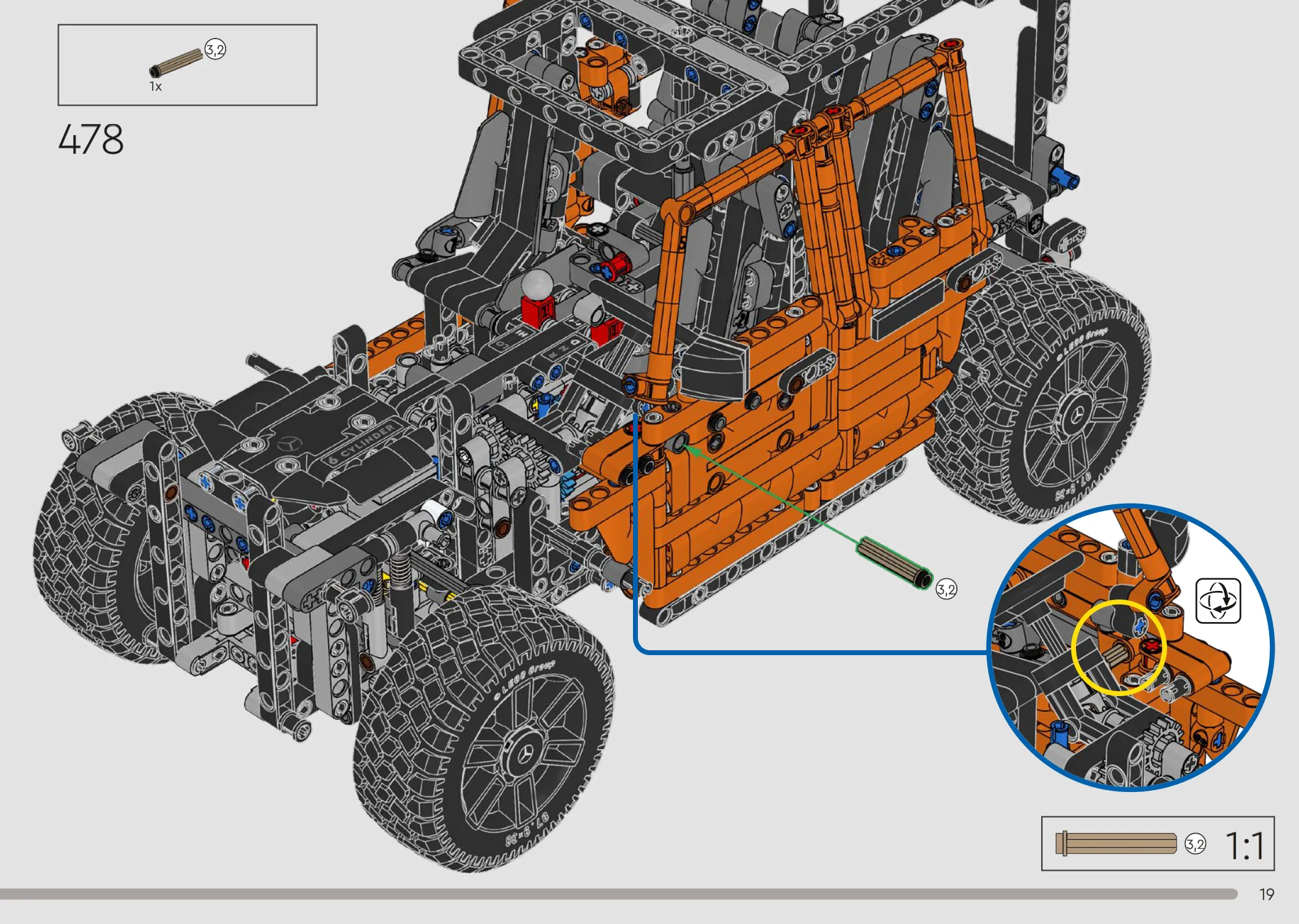Image resolution: width=1299 pixels, height=924 pixels.
Task: Click the progress bar at page bottom
Action: pyautogui.click(x=618, y=894)
